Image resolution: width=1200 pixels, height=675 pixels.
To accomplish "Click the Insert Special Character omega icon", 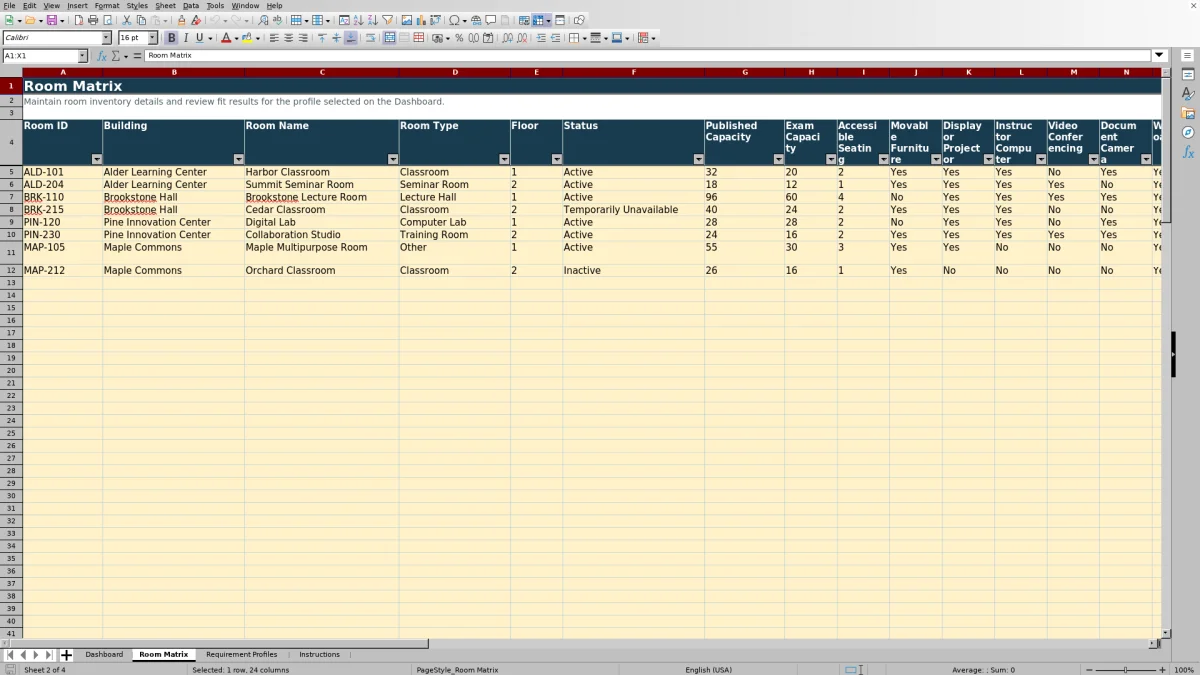I will (453, 20).
